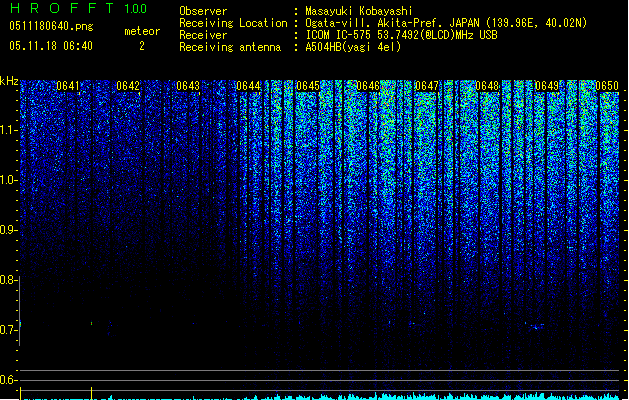Click the 0644 time marker
Image resolution: width=629 pixels, height=400 pixels.
coord(248,86)
